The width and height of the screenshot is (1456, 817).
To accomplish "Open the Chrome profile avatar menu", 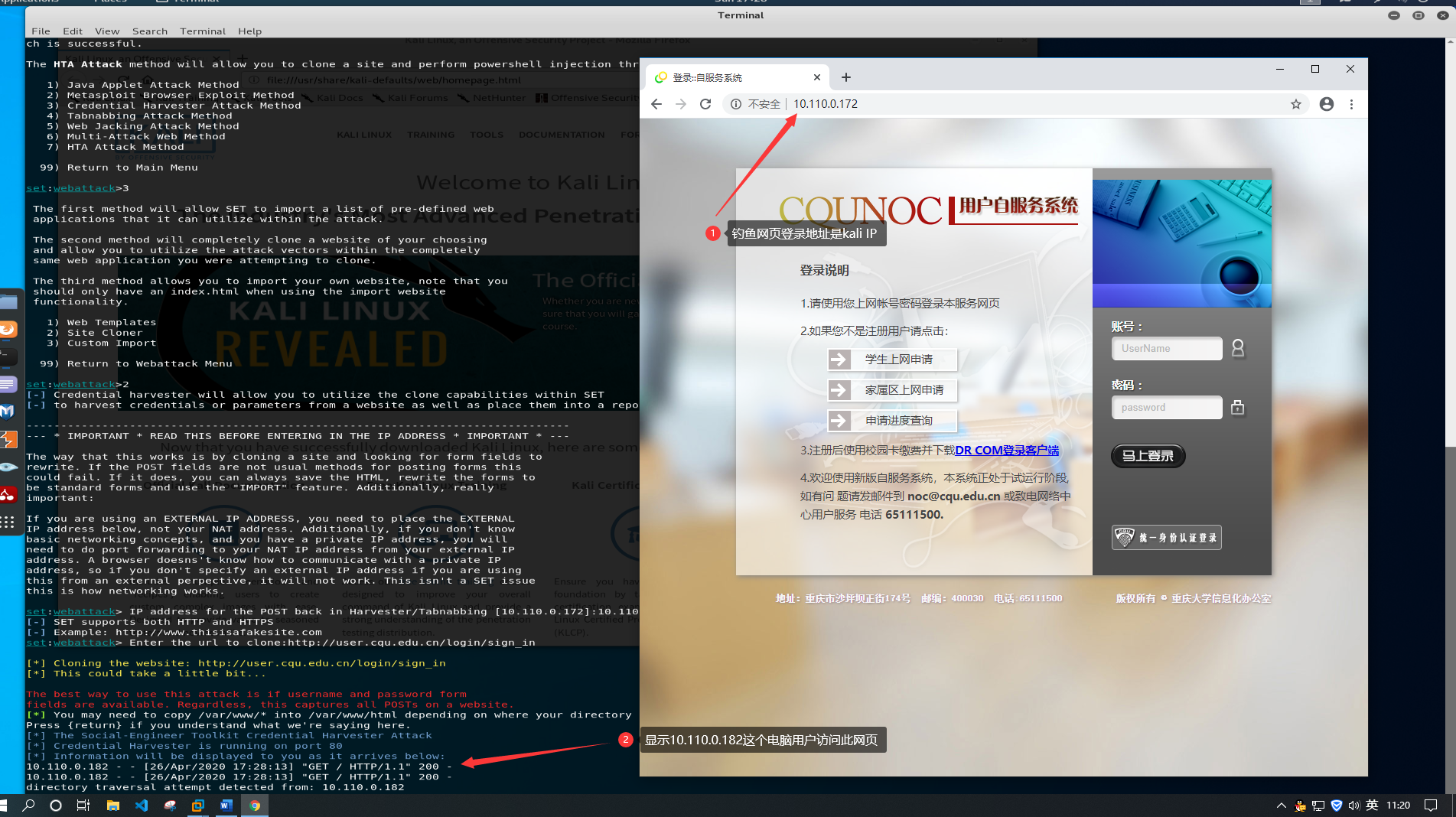I will pos(1327,104).
